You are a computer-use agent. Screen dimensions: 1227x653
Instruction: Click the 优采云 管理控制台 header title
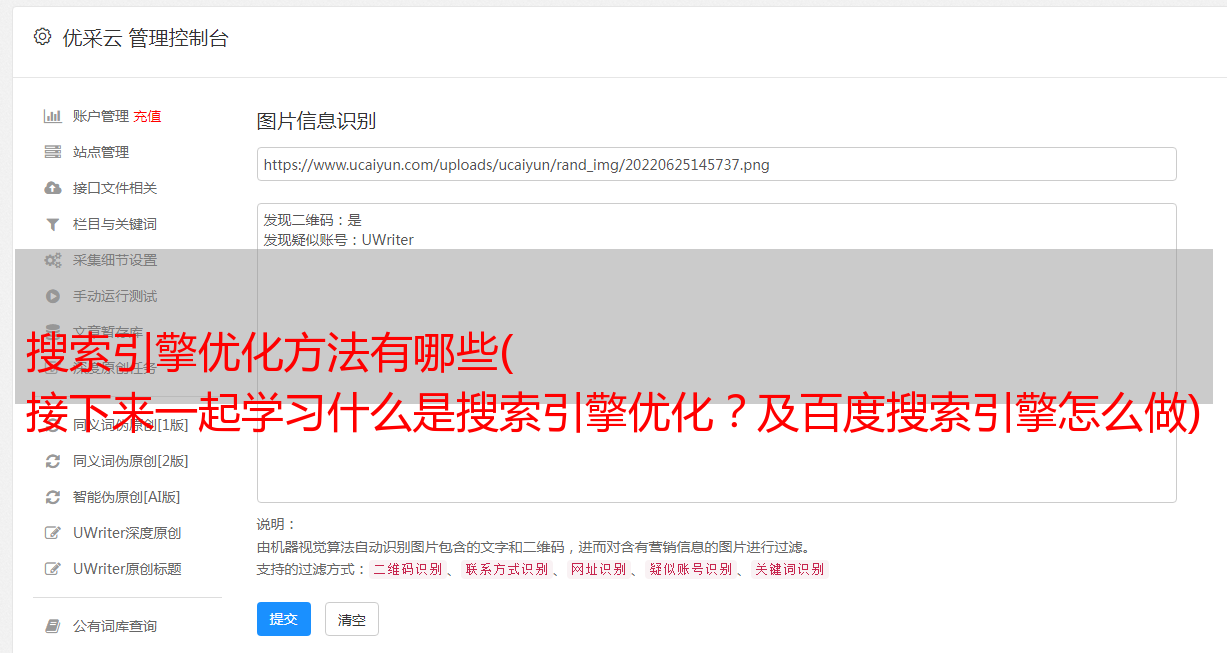click(x=145, y=38)
